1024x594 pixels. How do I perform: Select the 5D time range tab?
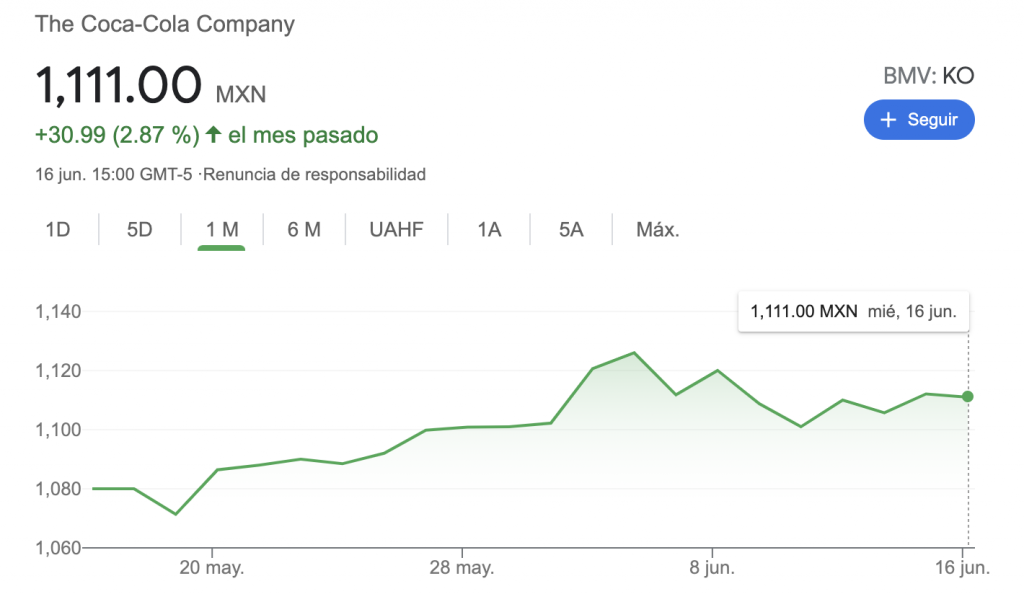[x=139, y=229]
